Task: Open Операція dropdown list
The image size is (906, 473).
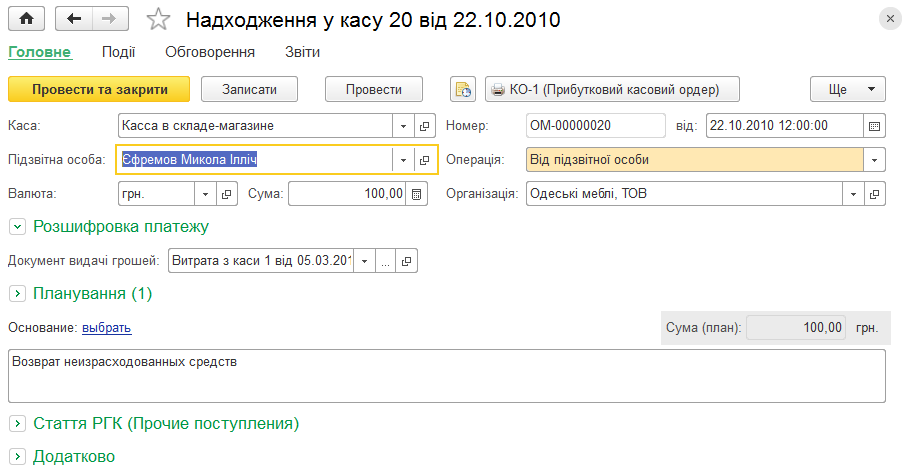Action: click(874, 160)
